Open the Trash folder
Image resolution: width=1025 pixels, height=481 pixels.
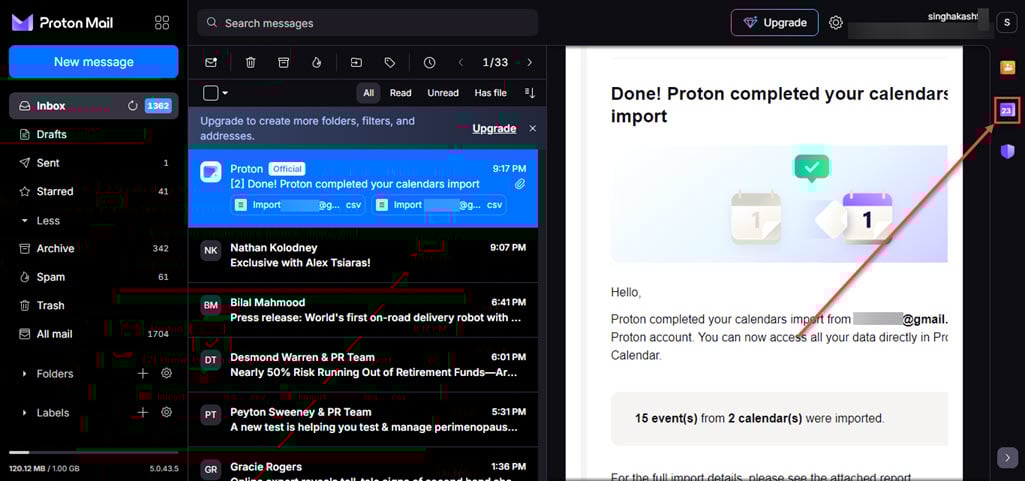[93, 305]
